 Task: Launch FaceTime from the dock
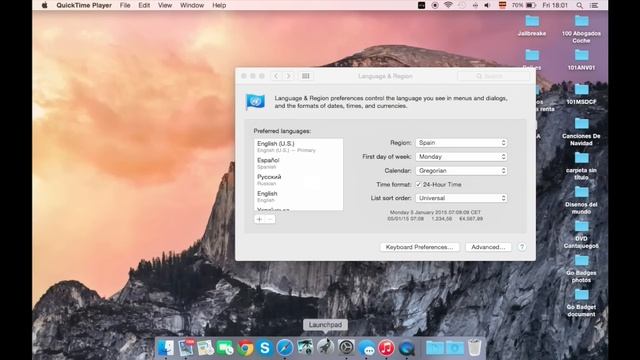pyautogui.click(x=225, y=348)
